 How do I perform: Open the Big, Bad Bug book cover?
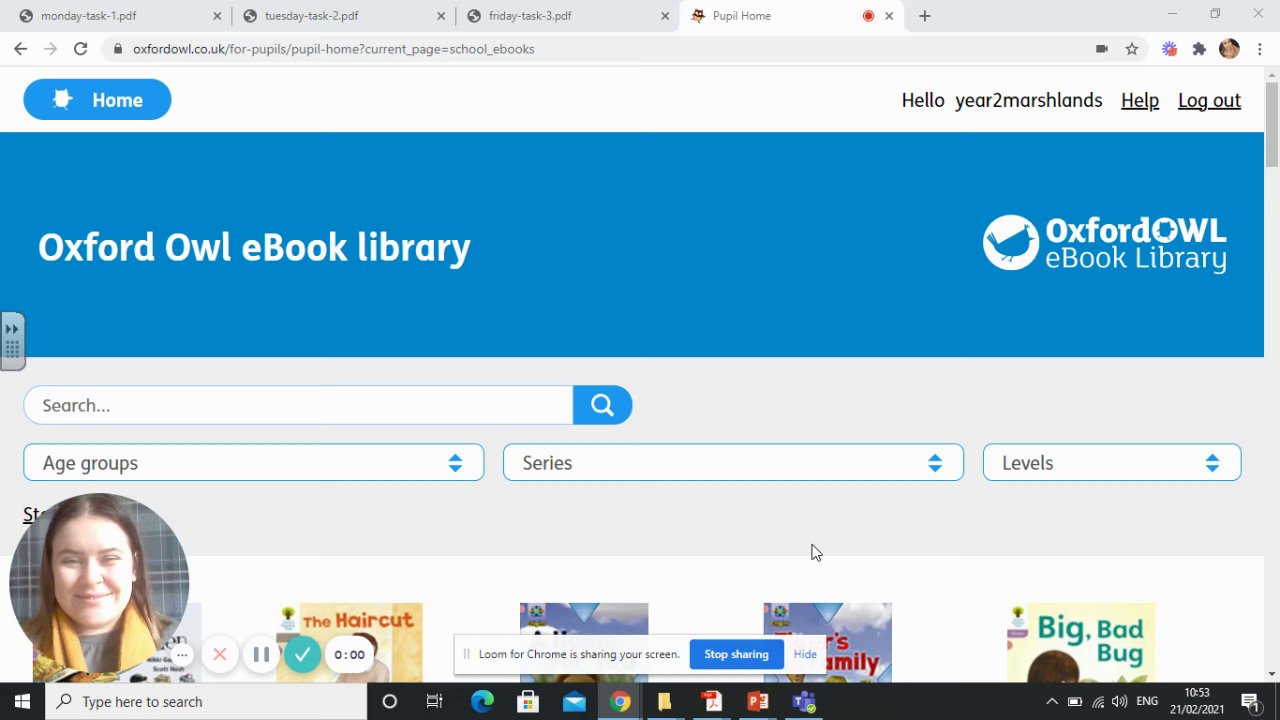pyautogui.click(x=1081, y=643)
